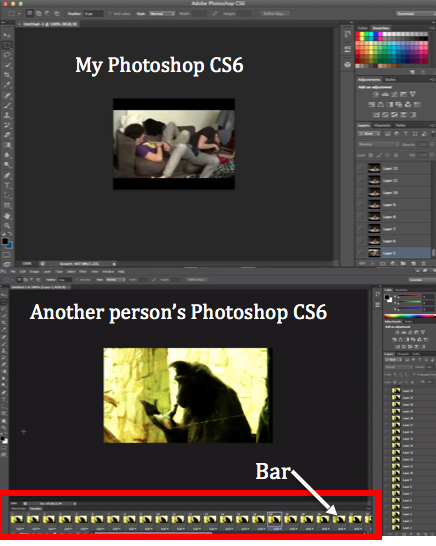436x546 pixels.
Task: Toggle visibility of Layer 12
Action: click(361, 168)
